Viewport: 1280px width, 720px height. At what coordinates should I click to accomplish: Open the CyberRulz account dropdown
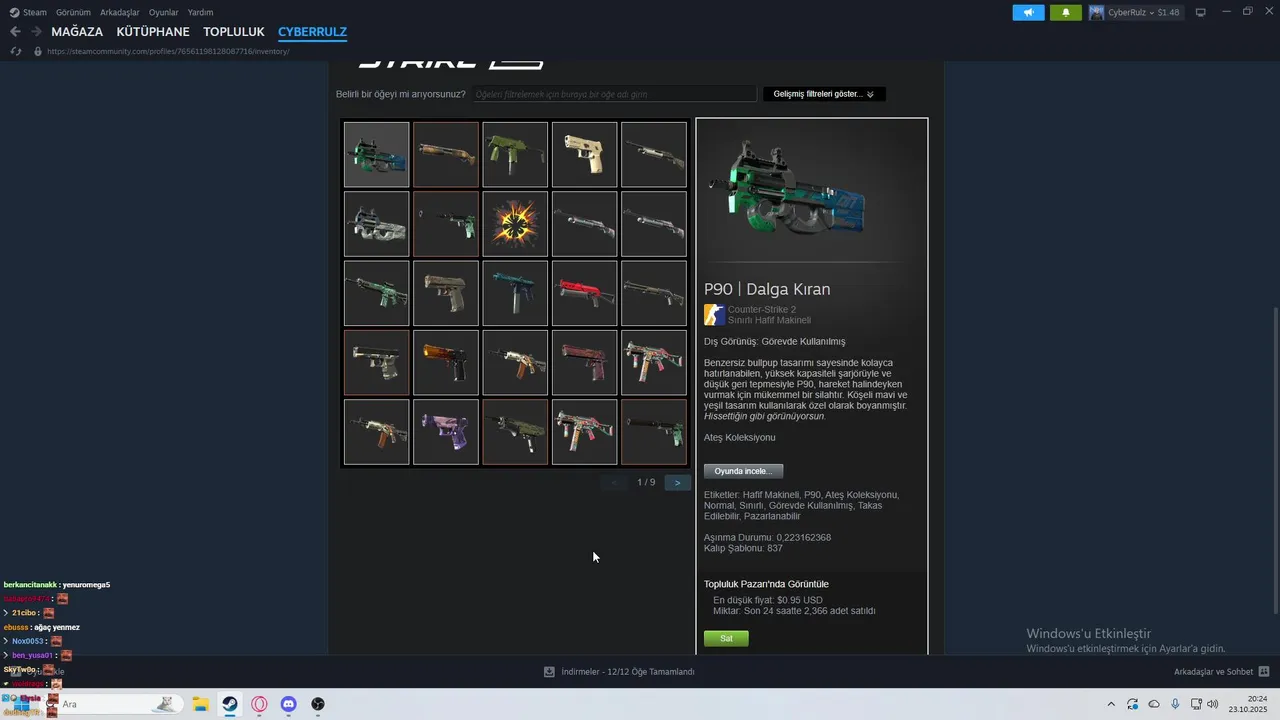1134,12
